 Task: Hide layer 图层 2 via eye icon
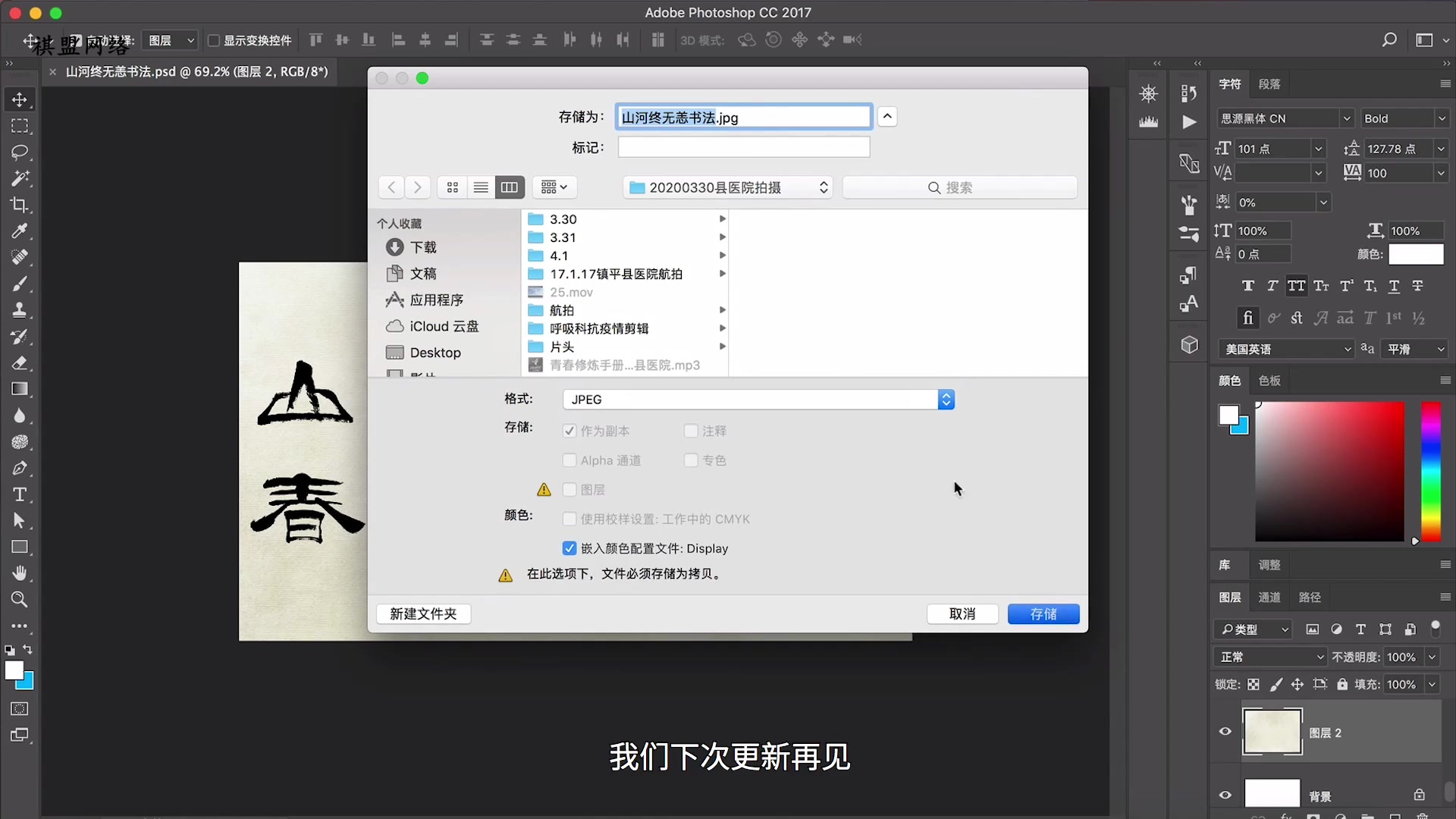coord(1225,732)
